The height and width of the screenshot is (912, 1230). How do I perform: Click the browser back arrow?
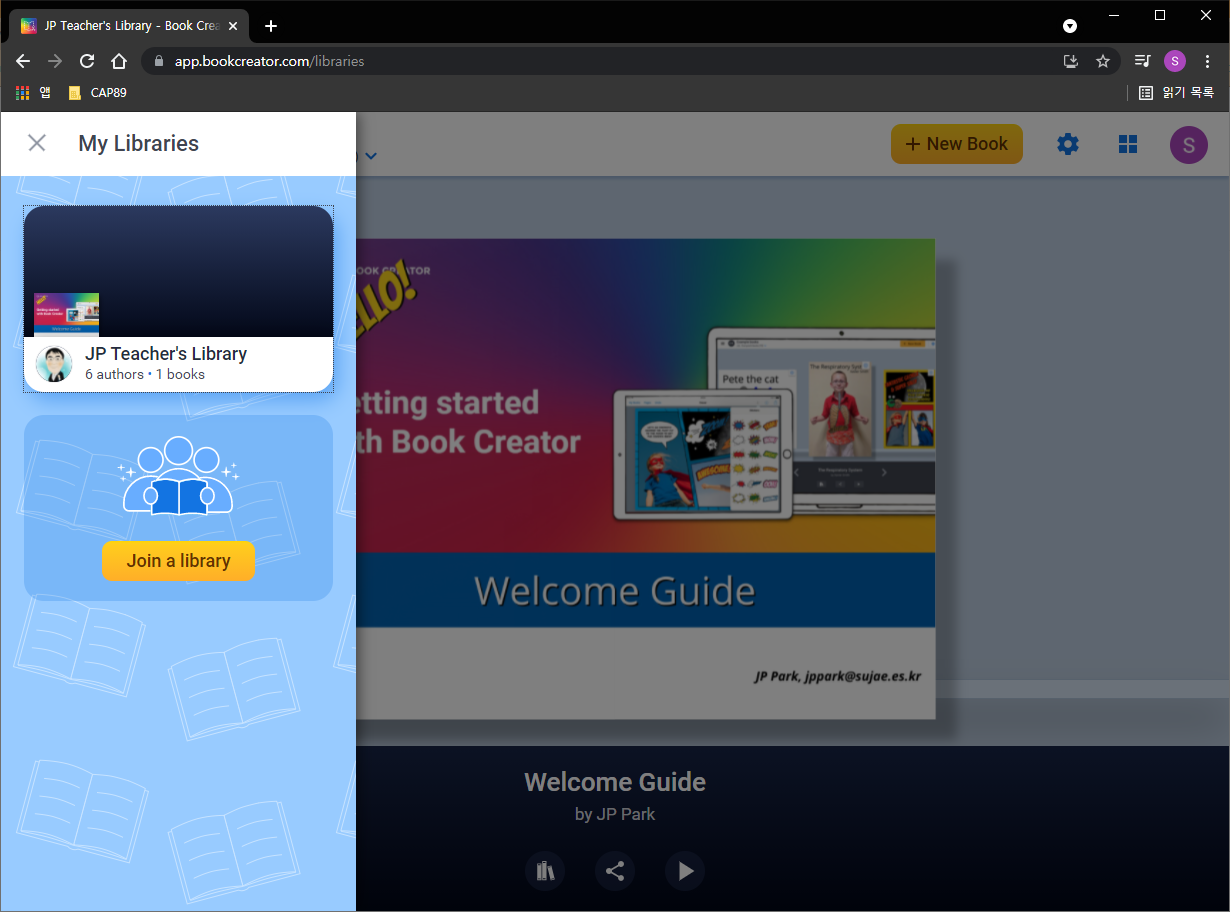[23, 61]
